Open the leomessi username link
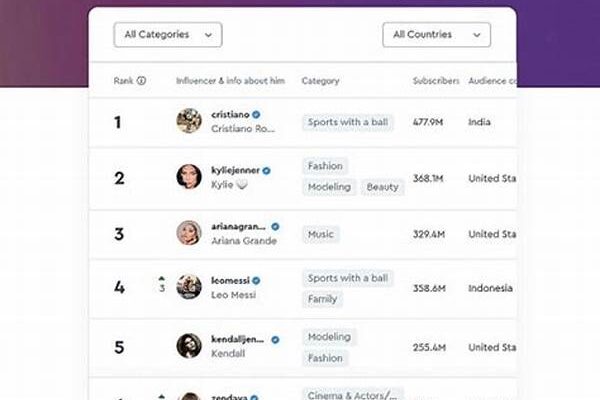Image resolution: width=600 pixels, height=400 pixels. [229, 281]
